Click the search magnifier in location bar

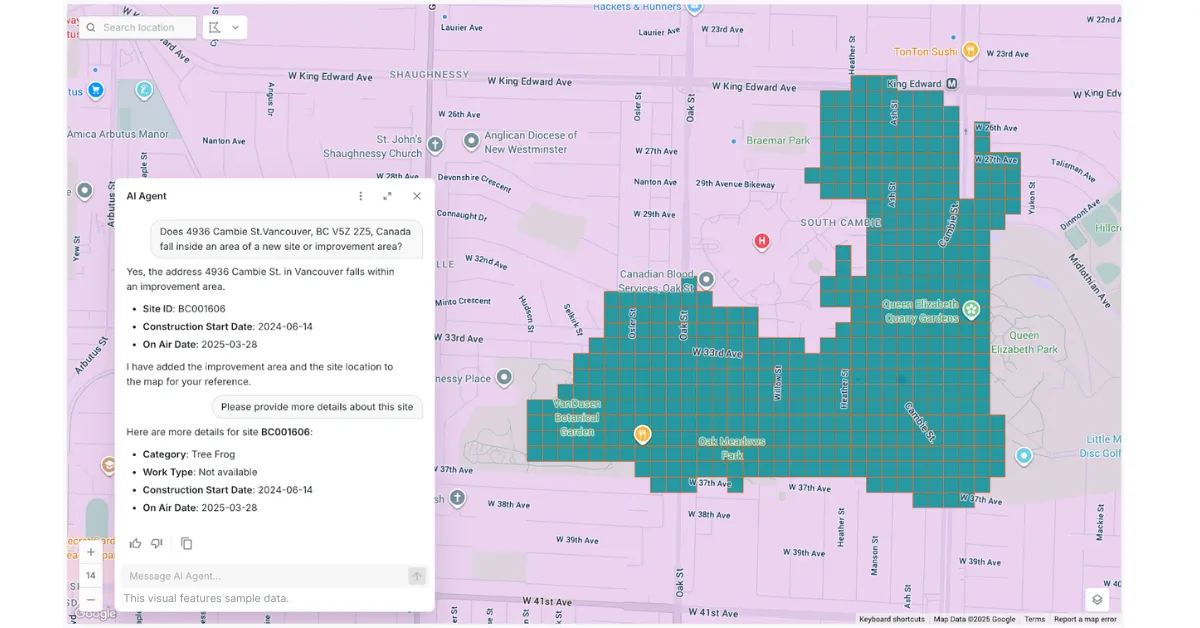pos(89,27)
